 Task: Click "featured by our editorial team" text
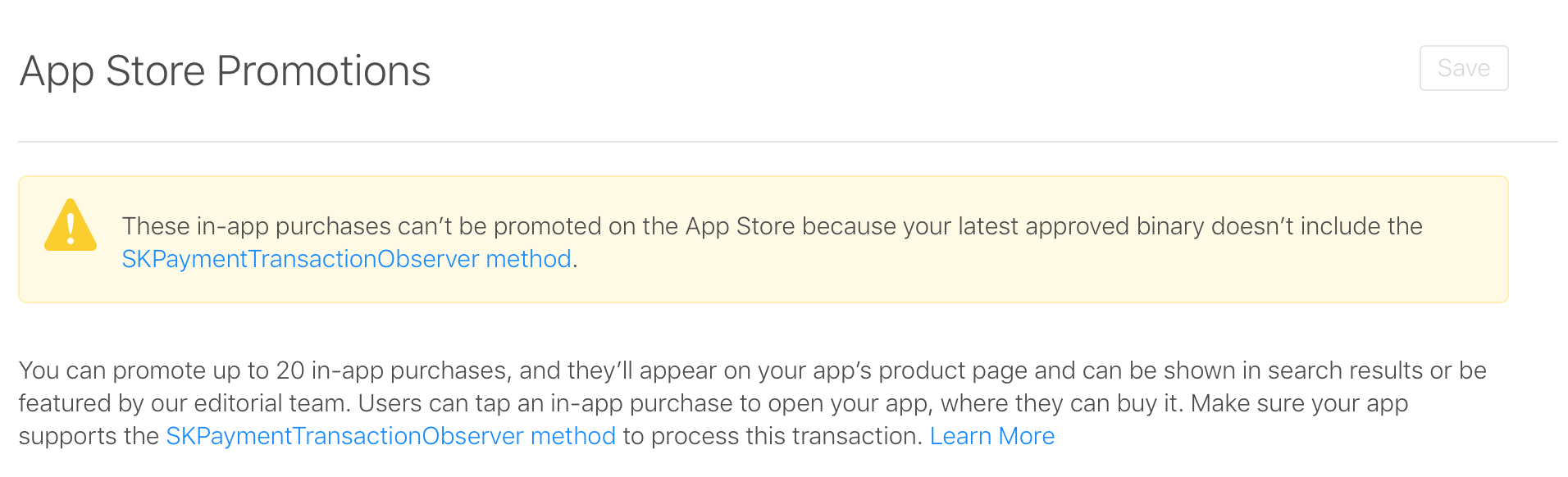point(185,403)
